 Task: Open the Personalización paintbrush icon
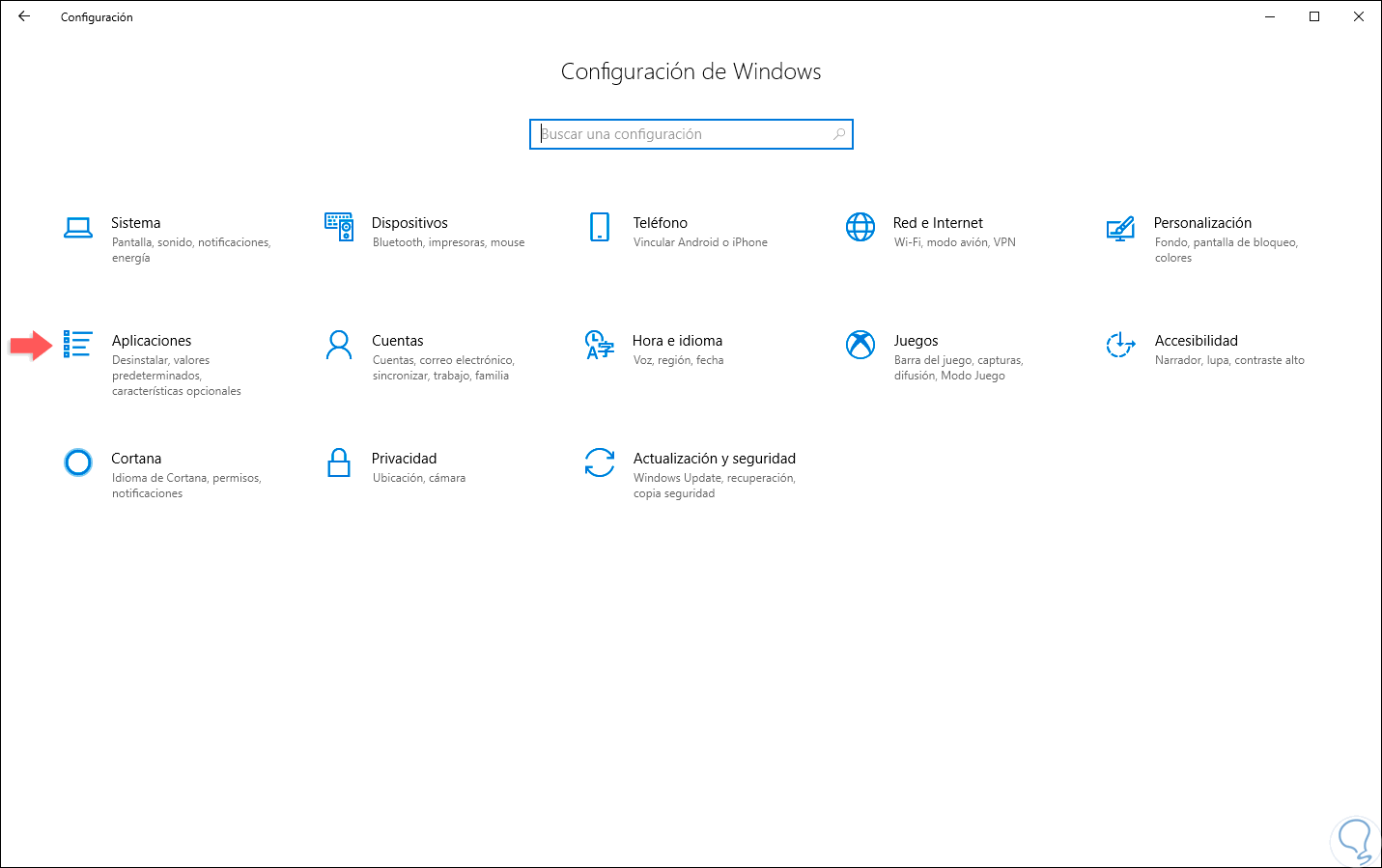(1120, 228)
